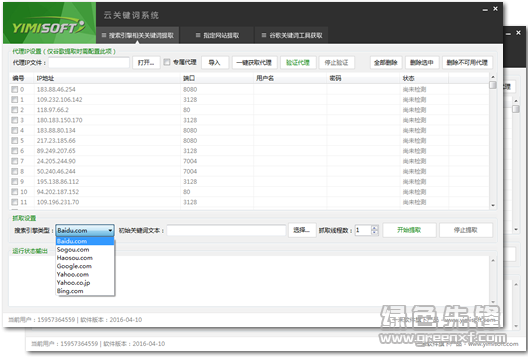Enable the 专属代理 checkbox
The image size is (528, 363).
point(167,62)
